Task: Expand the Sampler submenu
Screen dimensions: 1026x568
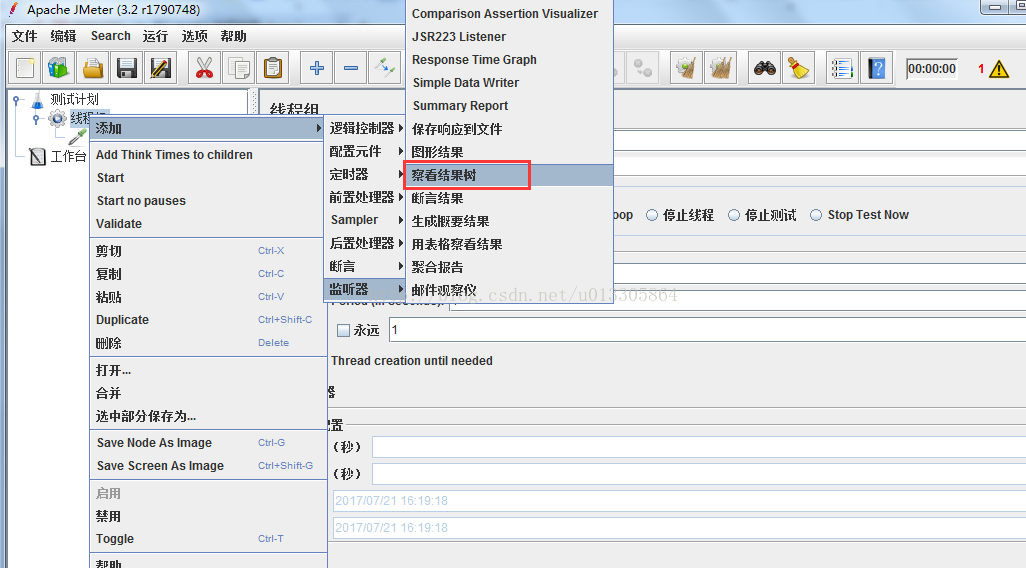Action: [x=365, y=220]
